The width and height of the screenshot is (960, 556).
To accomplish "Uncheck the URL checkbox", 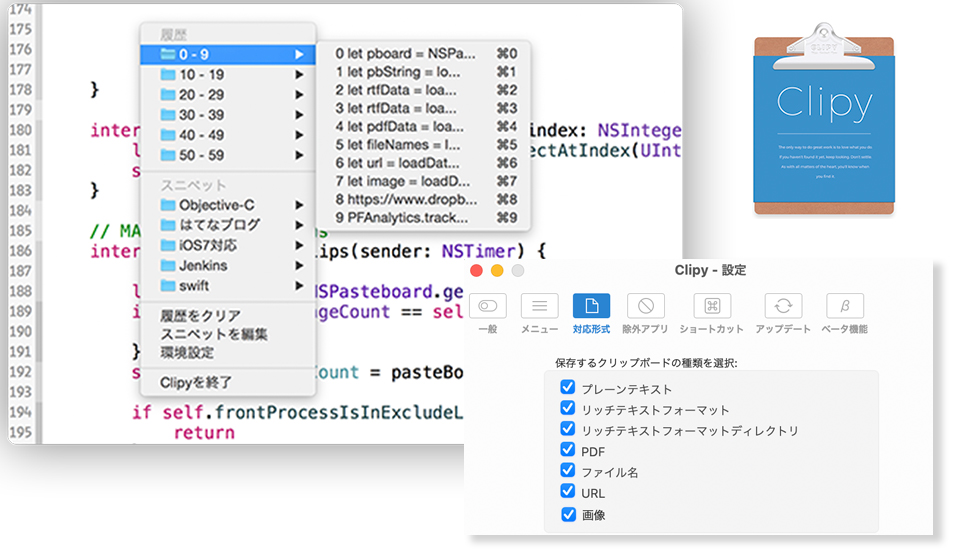I will [568, 491].
